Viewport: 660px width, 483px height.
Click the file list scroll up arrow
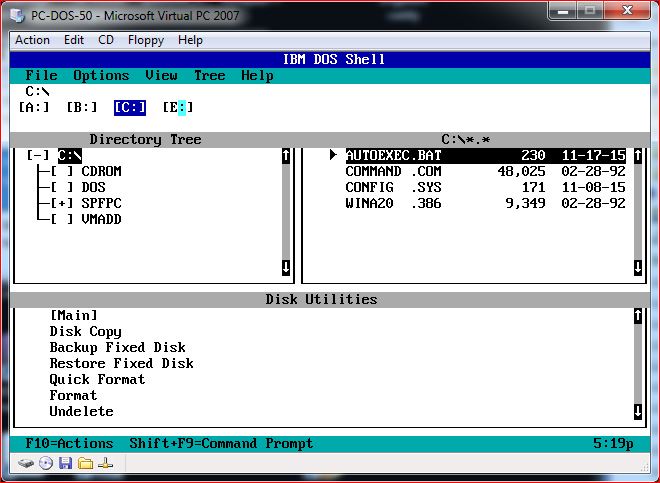click(x=638, y=155)
